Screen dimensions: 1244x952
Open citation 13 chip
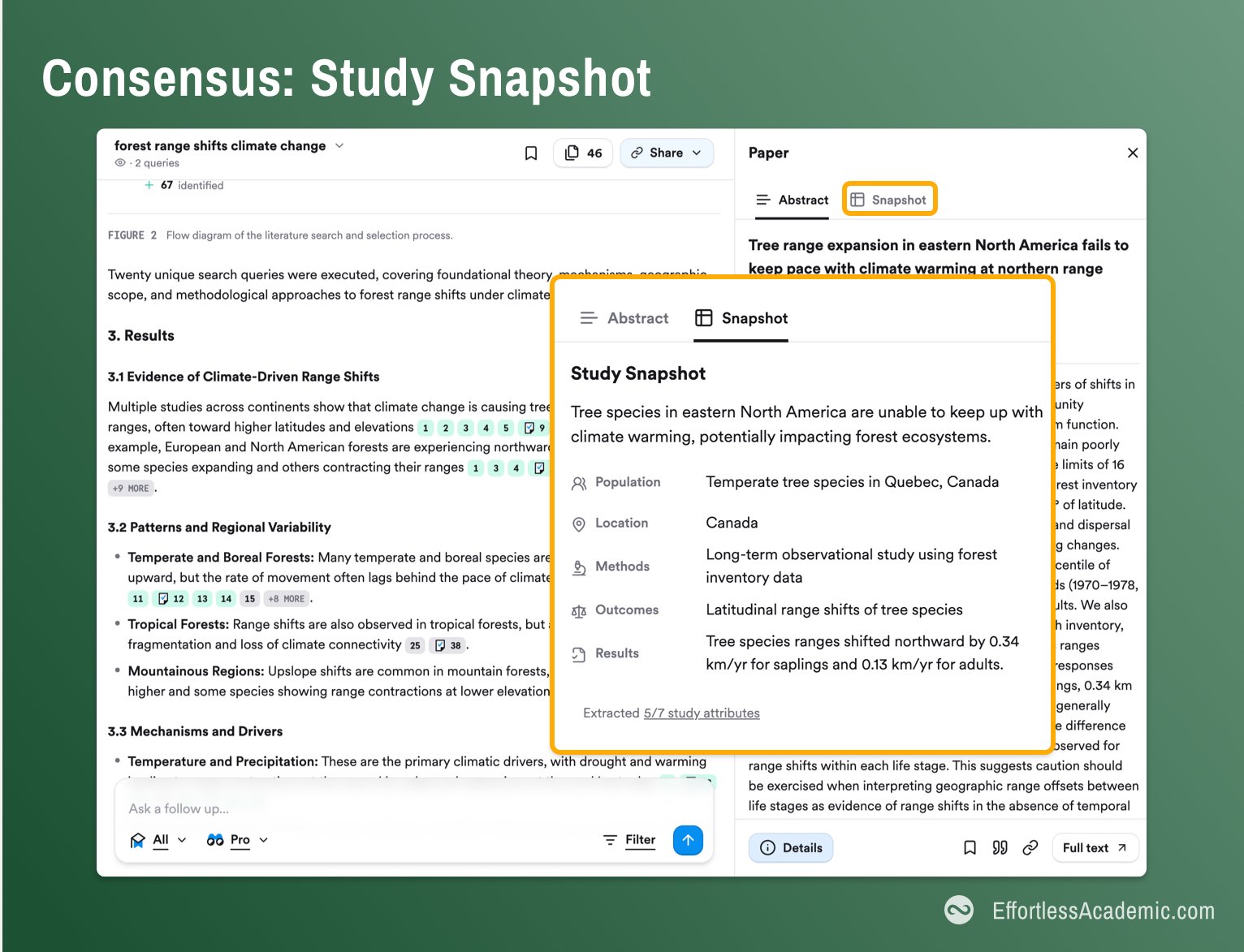click(x=202, y=599)
